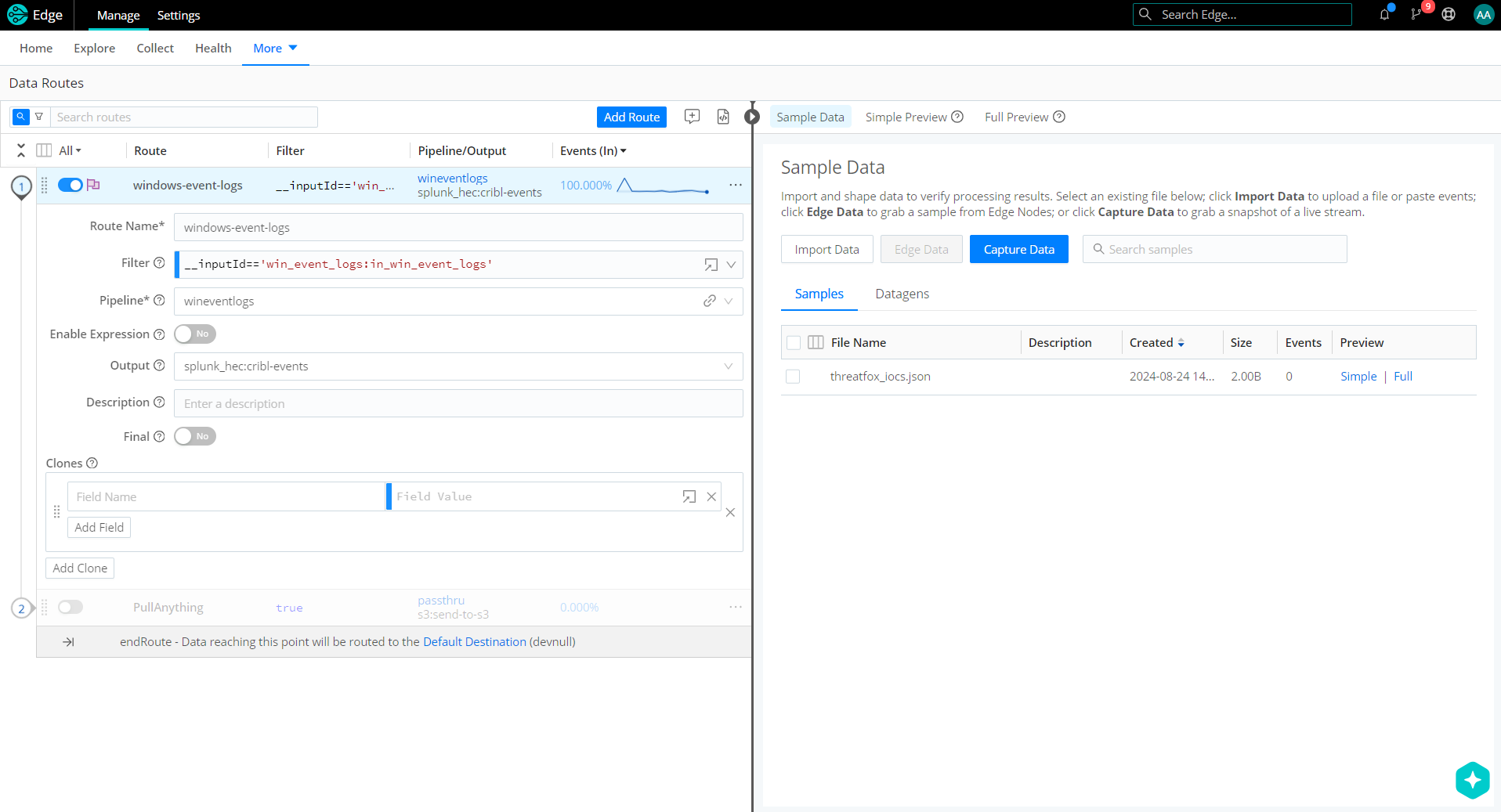Disable the windows-event-logs route toggle
The height and width of the screenshot is (812, 1501).
point(71,186)
